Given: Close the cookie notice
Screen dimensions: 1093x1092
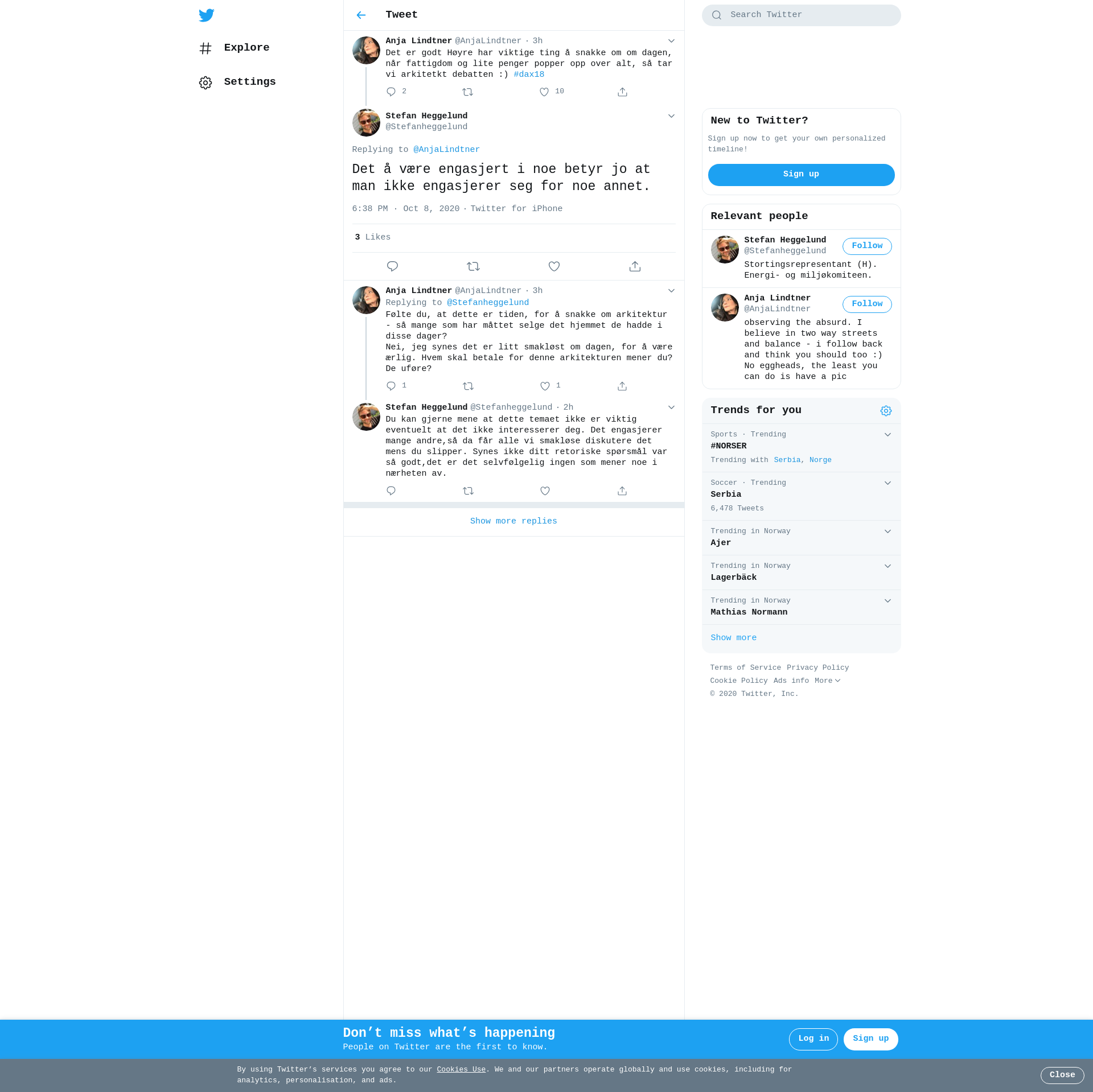Looking at the screenshot, I should (1062, 1075).
